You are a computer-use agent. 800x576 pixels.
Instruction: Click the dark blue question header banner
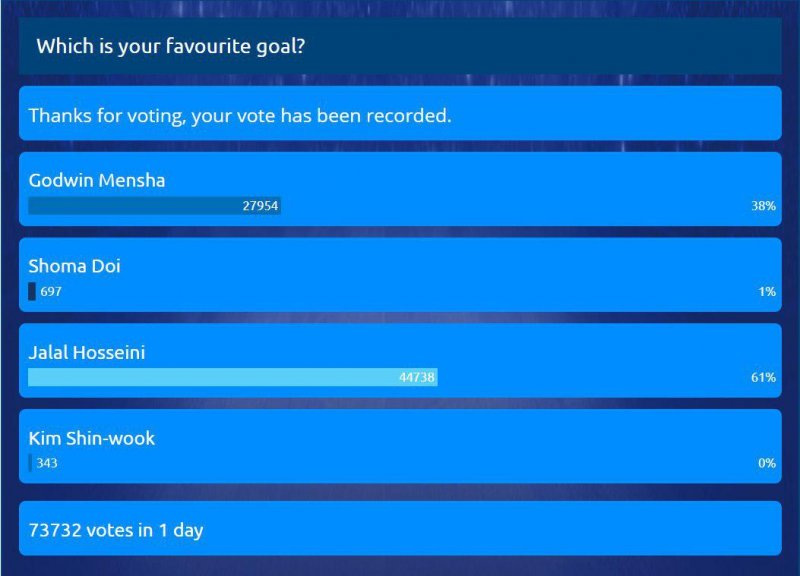coord(400,46)
